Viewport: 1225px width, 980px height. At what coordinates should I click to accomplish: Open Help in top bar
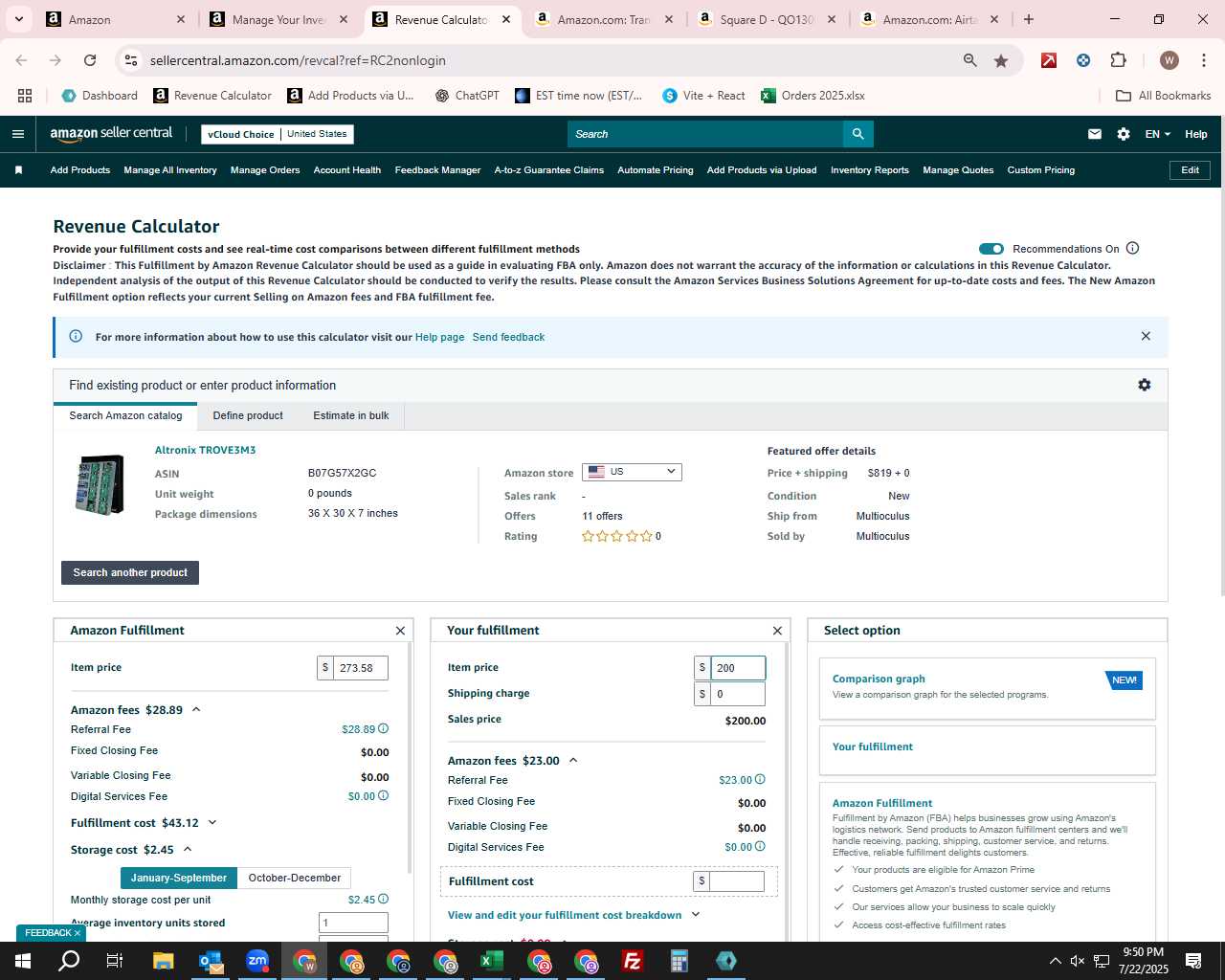[1196, 134]
